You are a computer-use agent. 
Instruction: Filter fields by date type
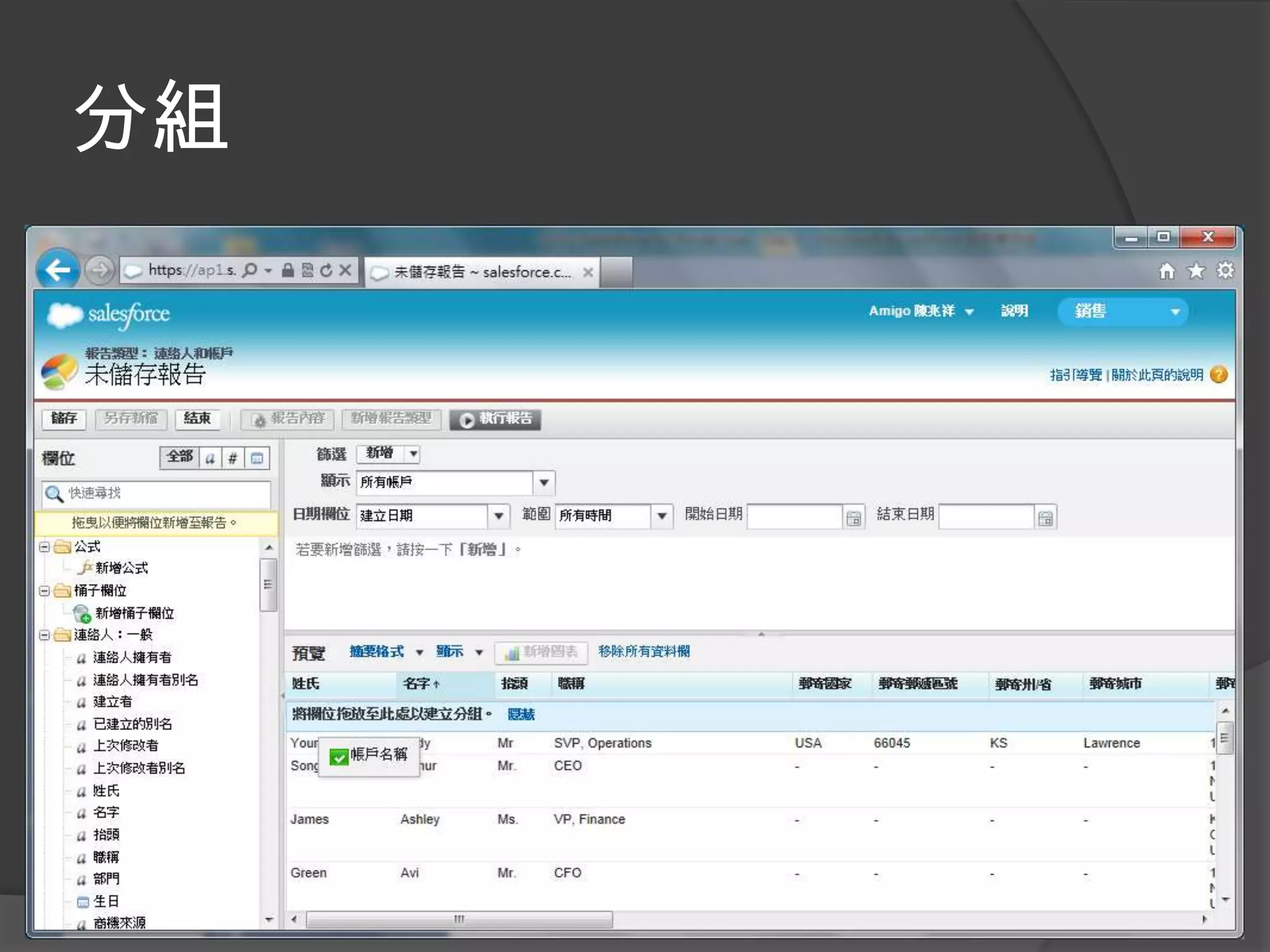point(257,458)
